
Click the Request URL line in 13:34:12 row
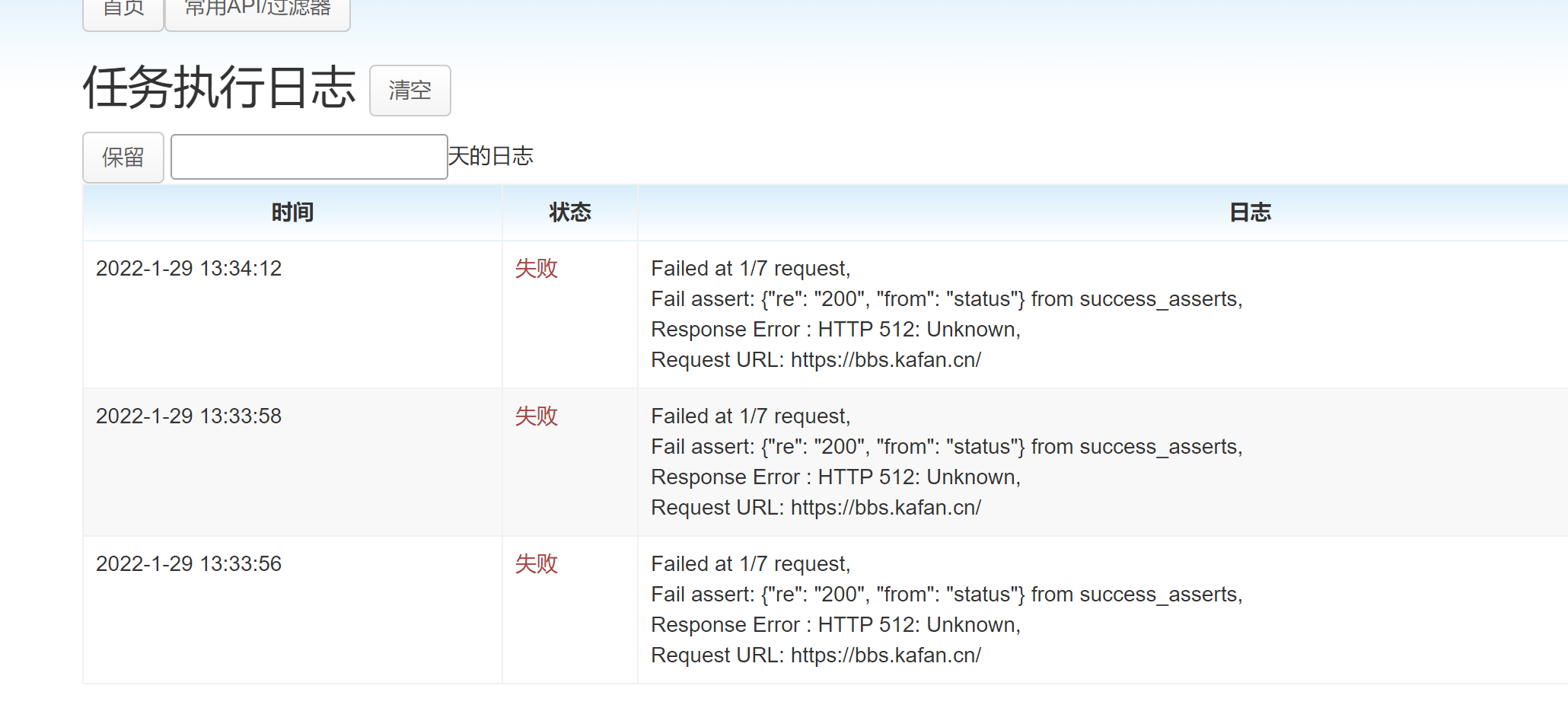[816, 360]
